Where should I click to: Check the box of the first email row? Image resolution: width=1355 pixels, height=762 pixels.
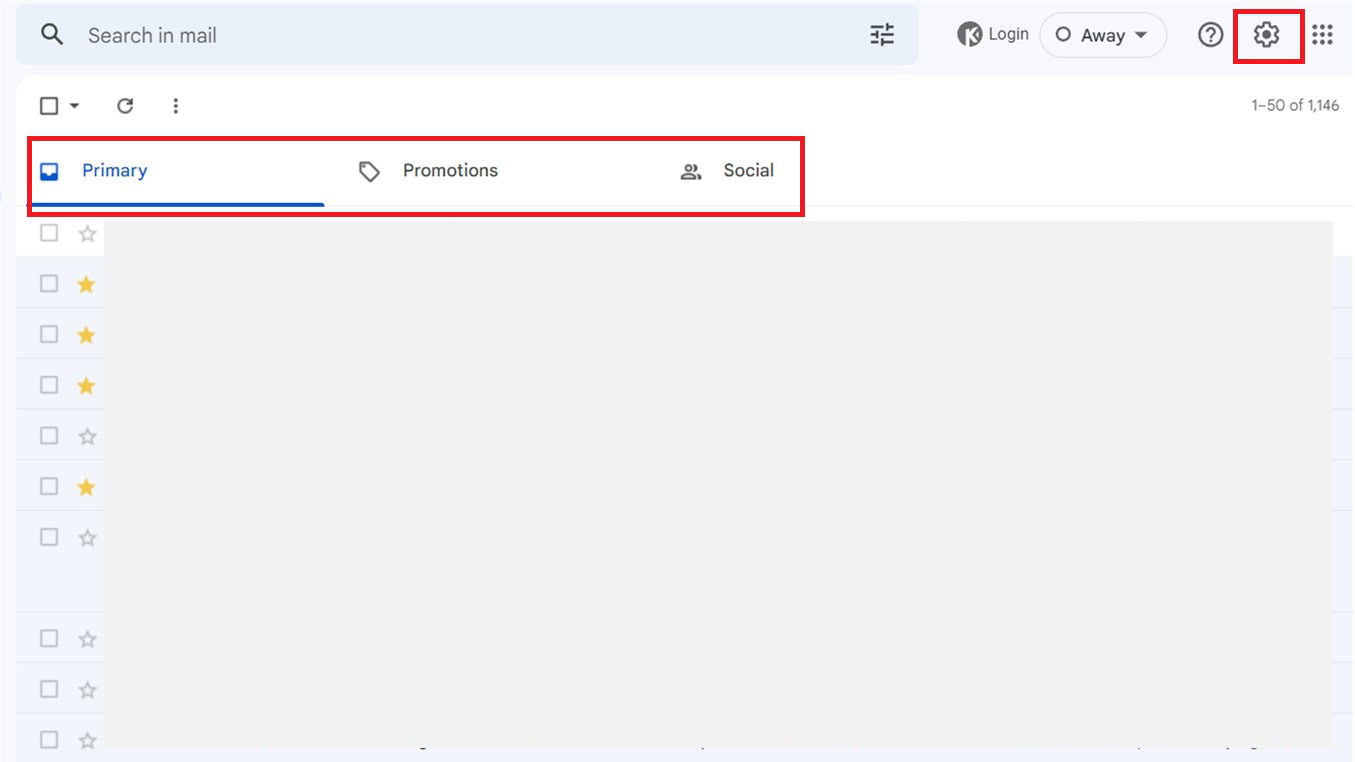[x=49, y=233]
